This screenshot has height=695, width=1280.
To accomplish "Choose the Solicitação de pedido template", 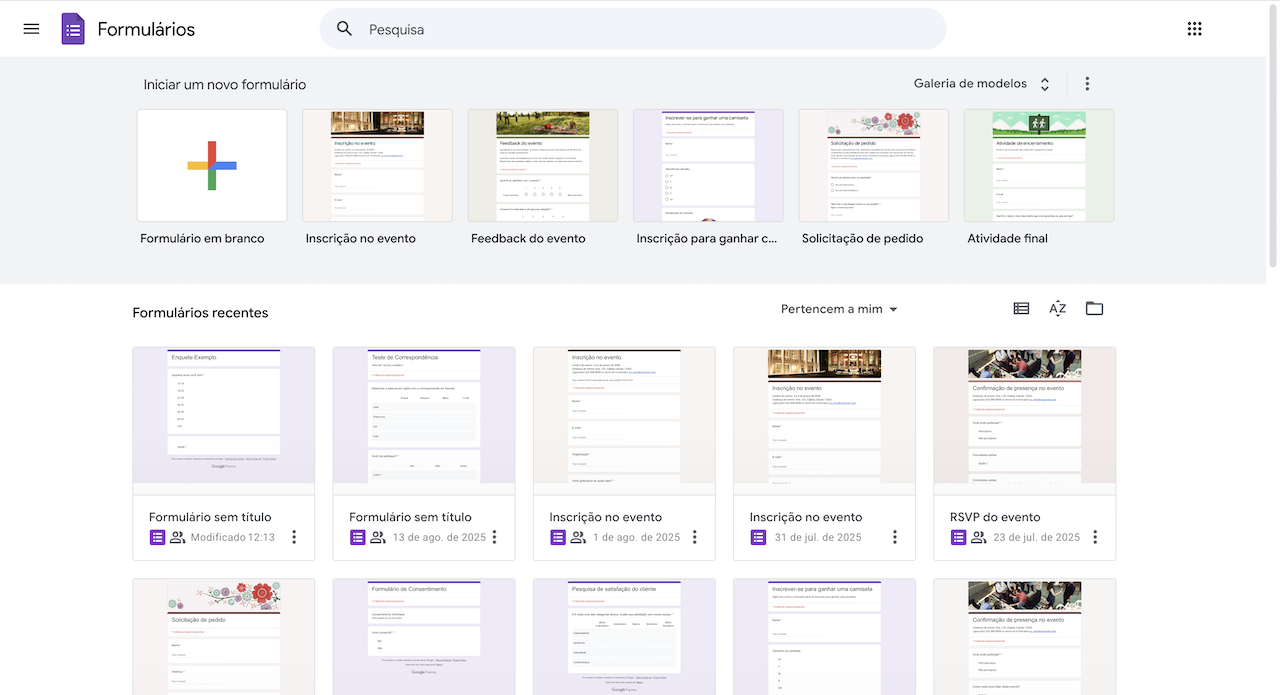I will point(873,166).
